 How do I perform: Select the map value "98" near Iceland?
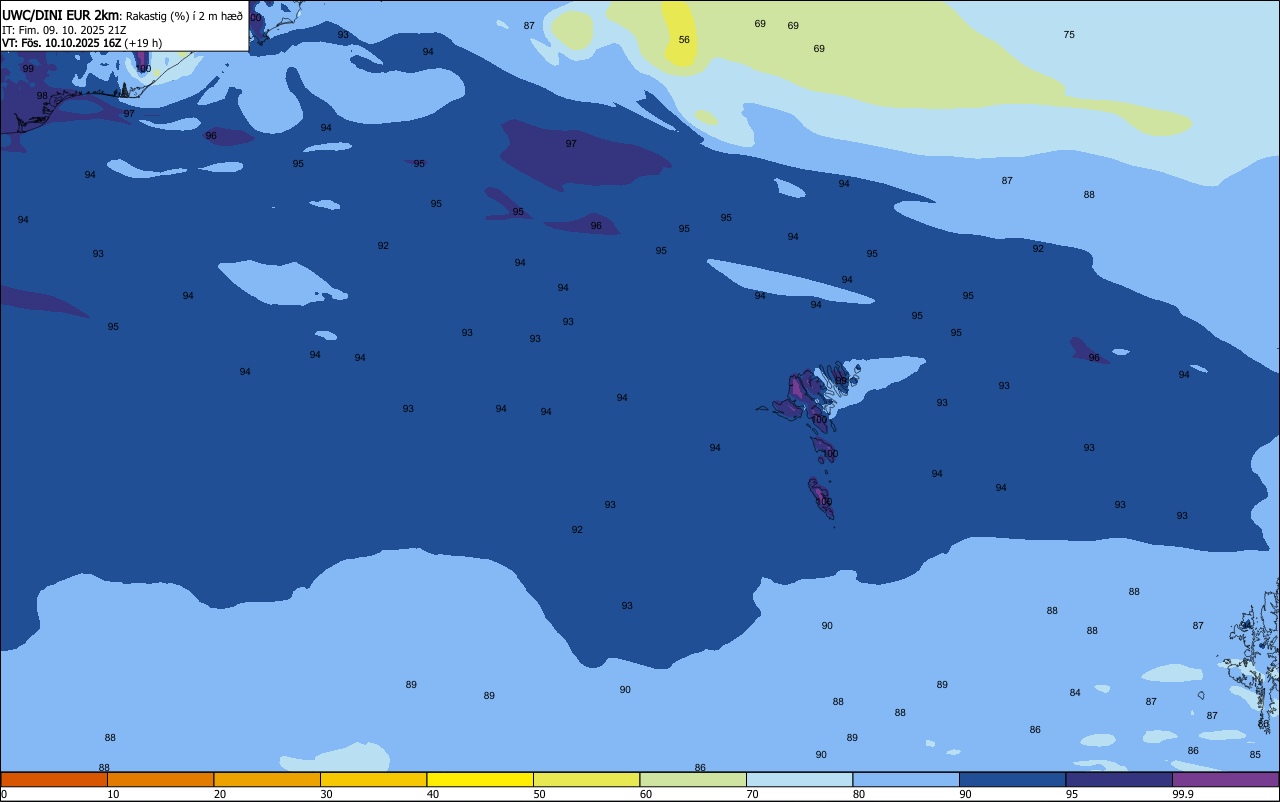[x=42, y=96]
